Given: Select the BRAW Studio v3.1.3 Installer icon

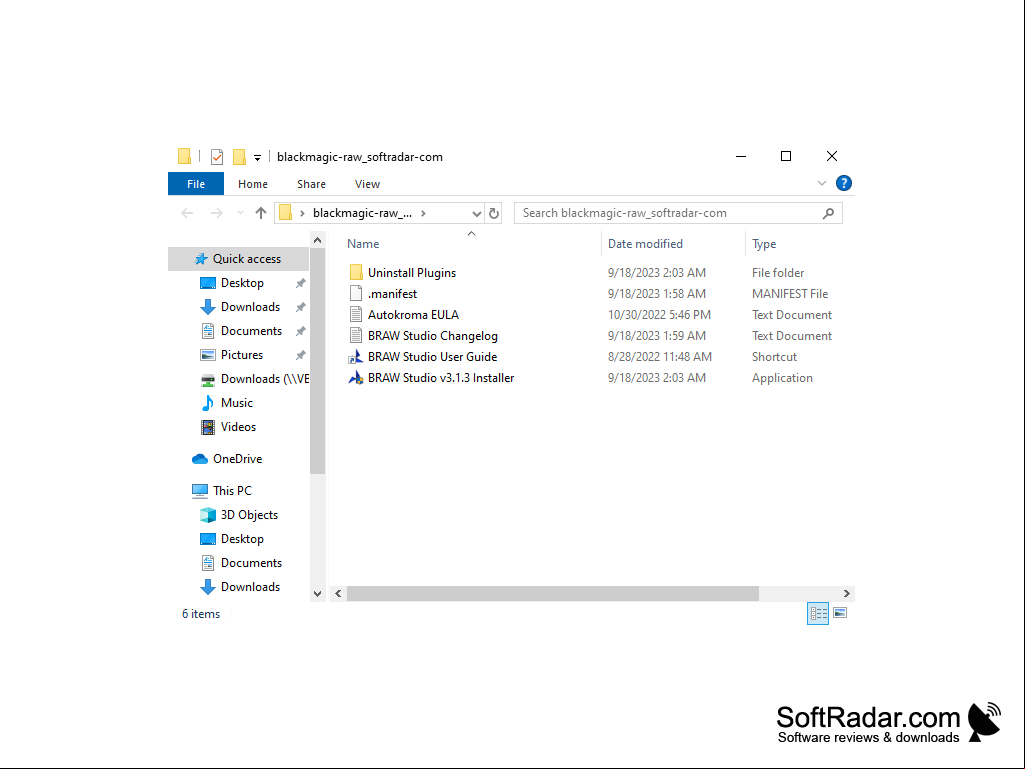Looking at the screenshot, I should click(356, 377).
